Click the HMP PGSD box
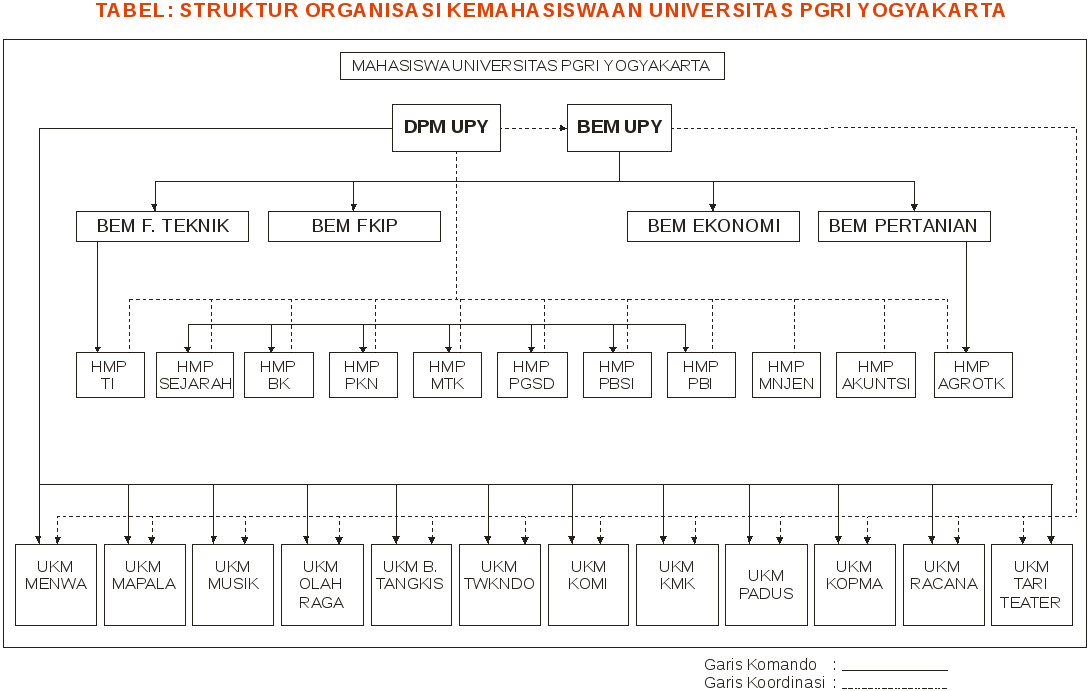The height and width of the screenshot is (691, 1090). pos(532,375)
